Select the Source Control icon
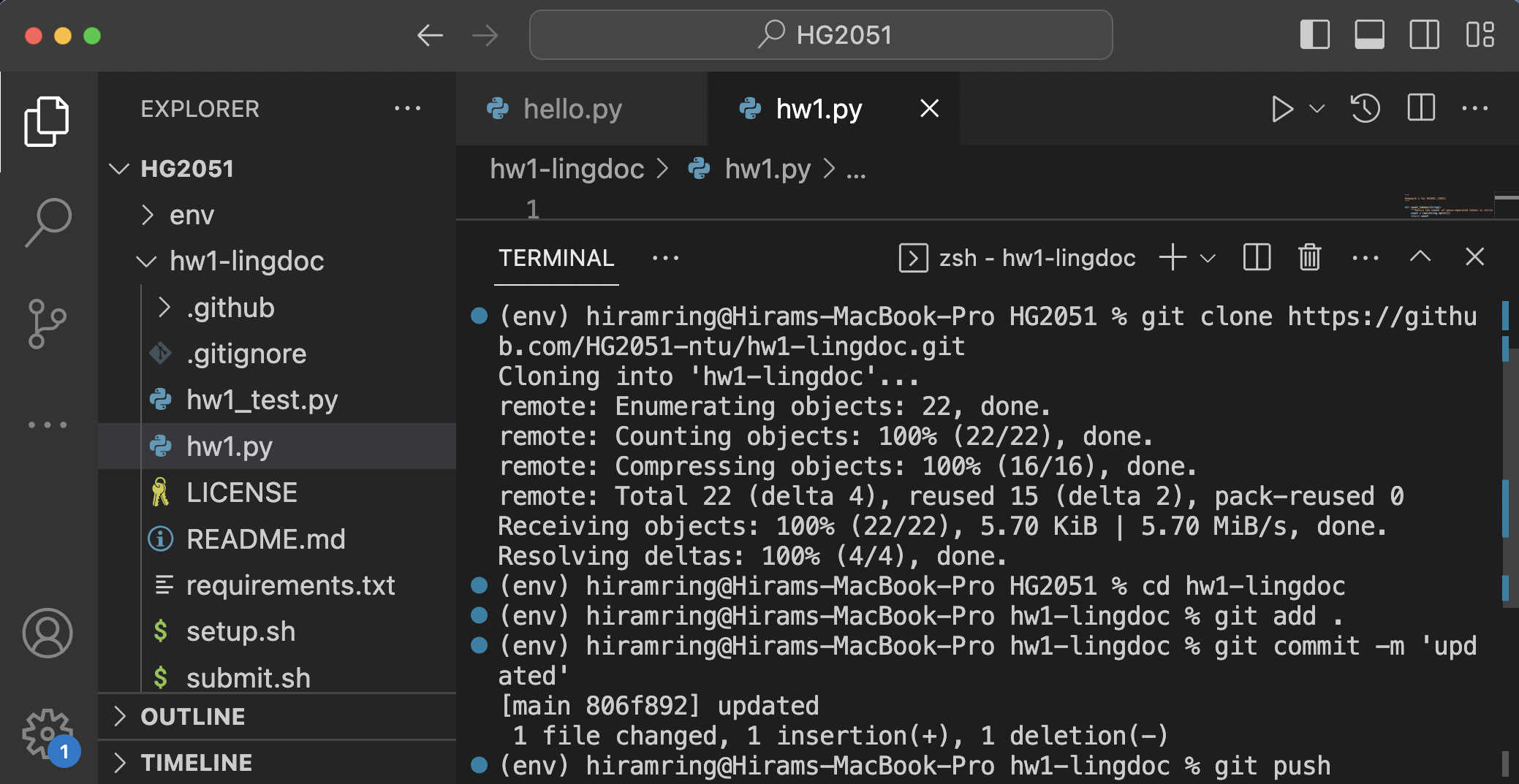The height and width of the screenshot is (784, 1519). click(x=47, y=321)
